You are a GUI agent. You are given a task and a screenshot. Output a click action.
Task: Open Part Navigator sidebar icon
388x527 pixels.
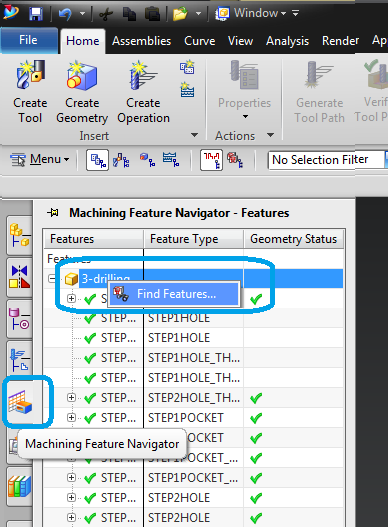20,319
